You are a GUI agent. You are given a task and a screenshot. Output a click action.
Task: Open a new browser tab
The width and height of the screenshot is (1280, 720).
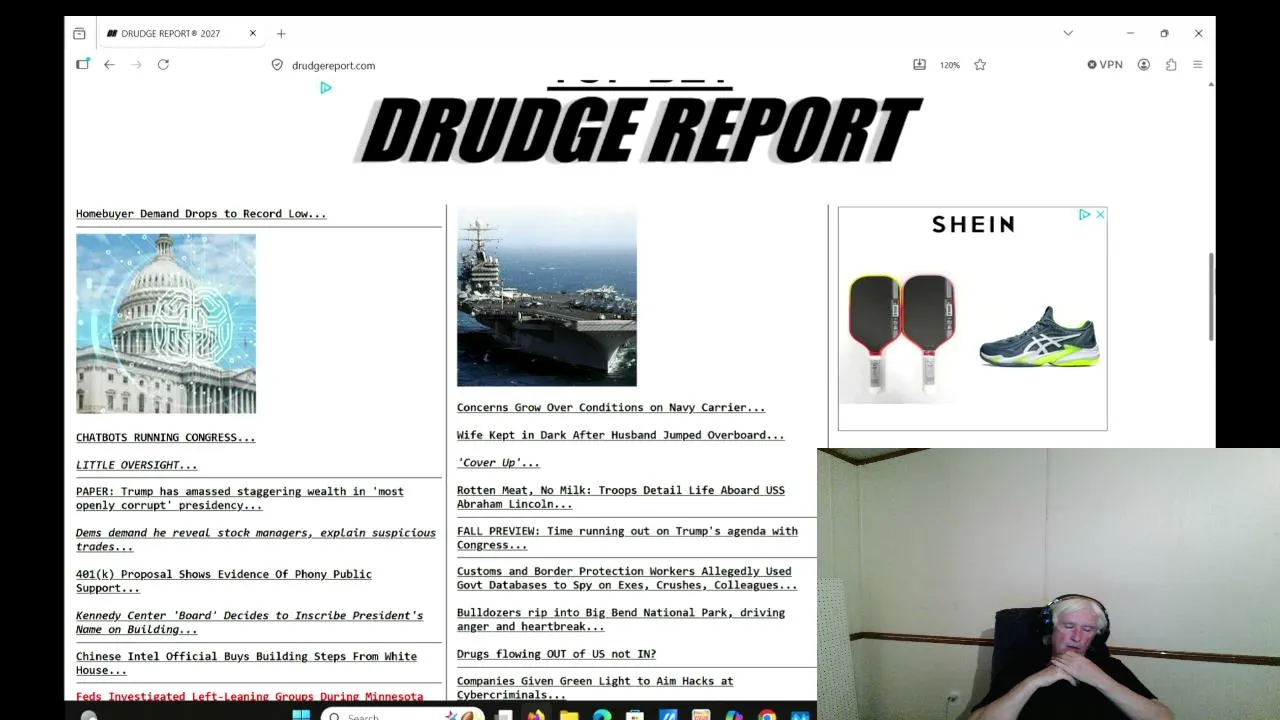281,33
